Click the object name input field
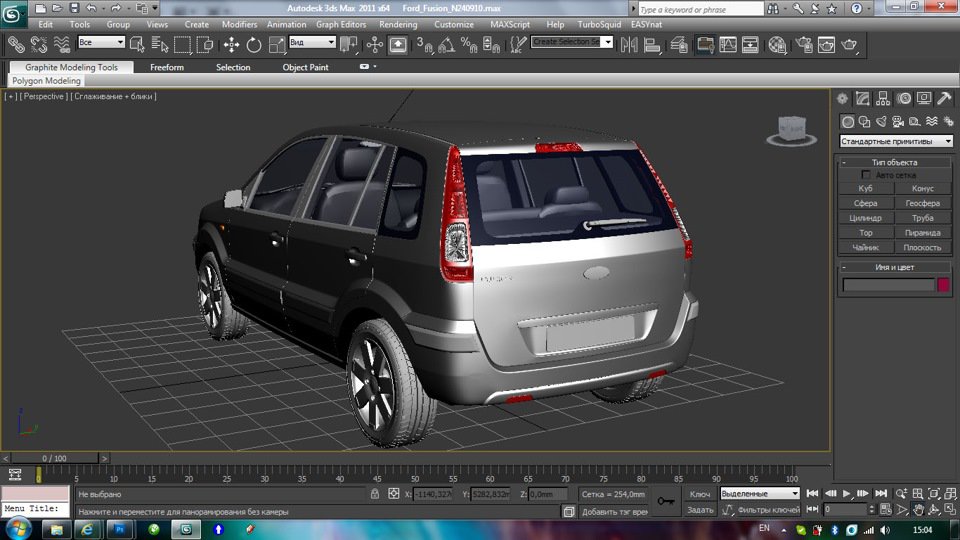The image size is (960, 540). point(888,285)
